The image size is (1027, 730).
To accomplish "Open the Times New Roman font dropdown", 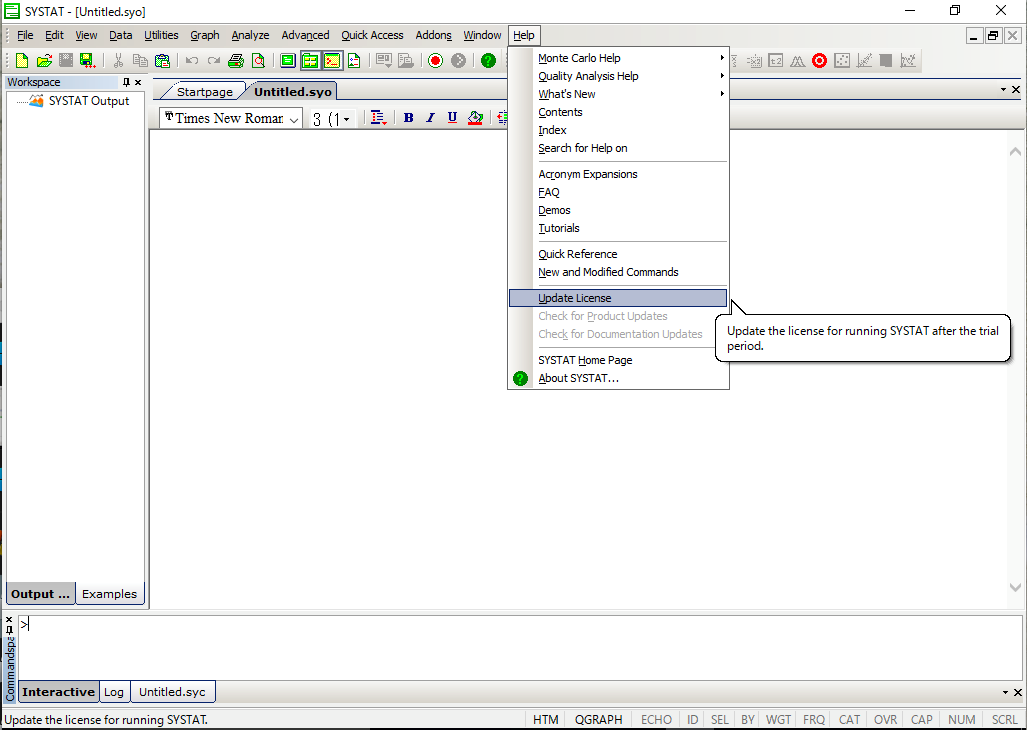I will click(x=294, y=119).
